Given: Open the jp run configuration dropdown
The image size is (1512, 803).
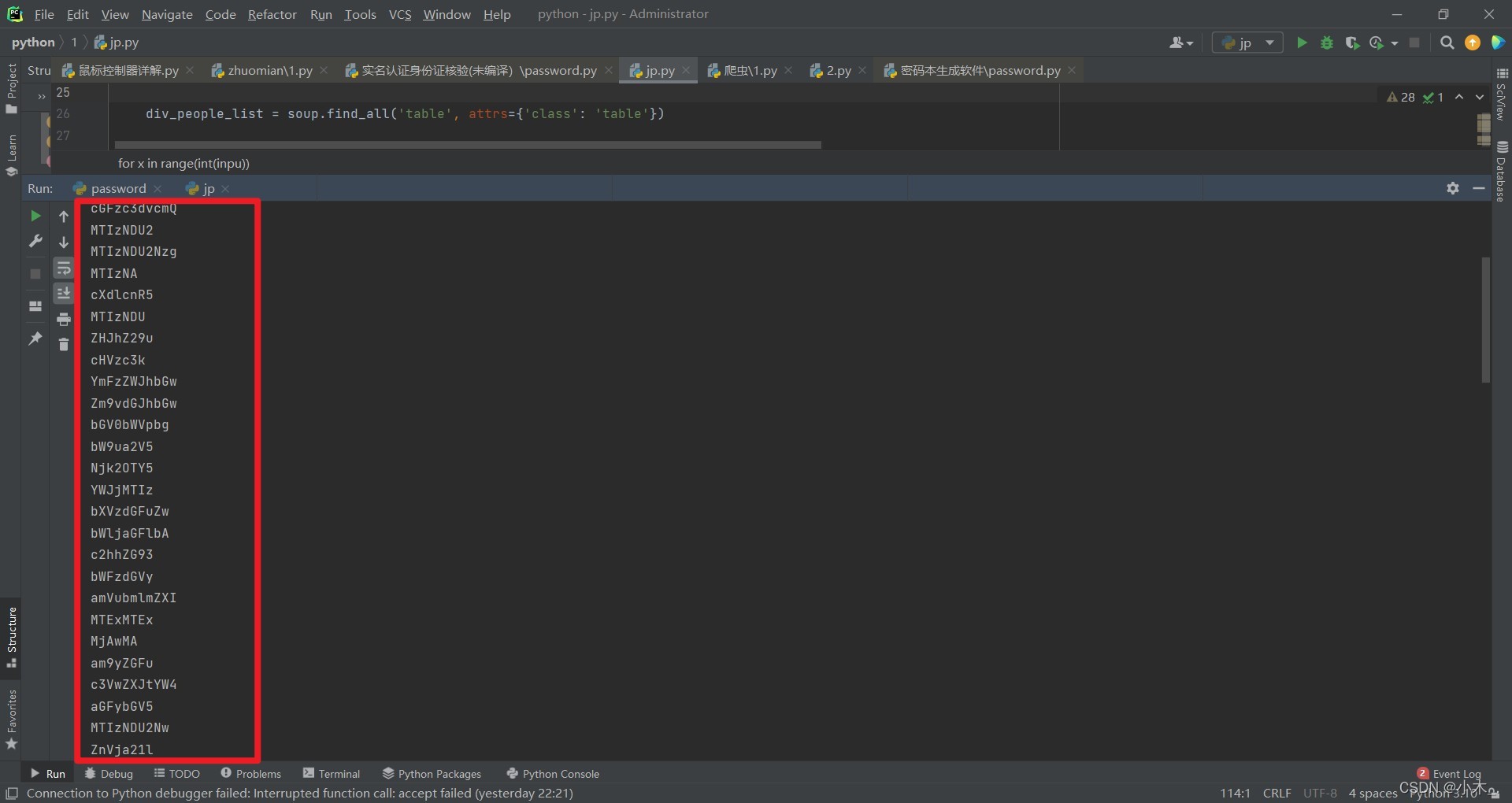Looking at the screenshot, I should pos(1247,43).
